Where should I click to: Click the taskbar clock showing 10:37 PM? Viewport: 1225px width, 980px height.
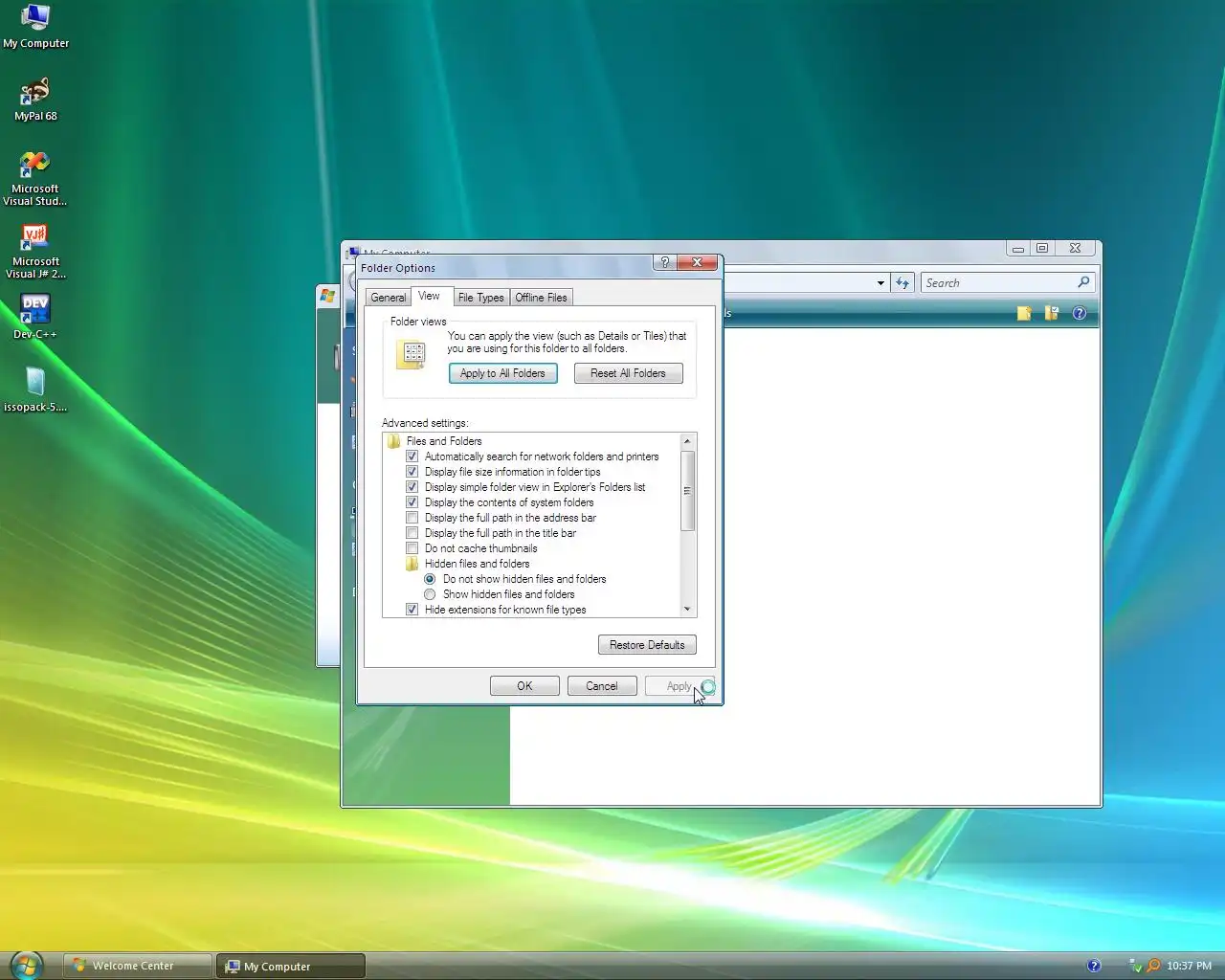(x=1189, y=966)
